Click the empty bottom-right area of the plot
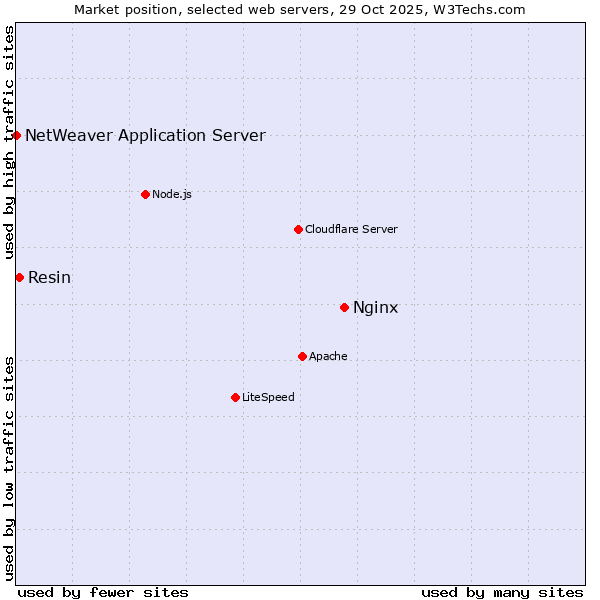This screenshot has width=600, height=600. pos(500,520)
